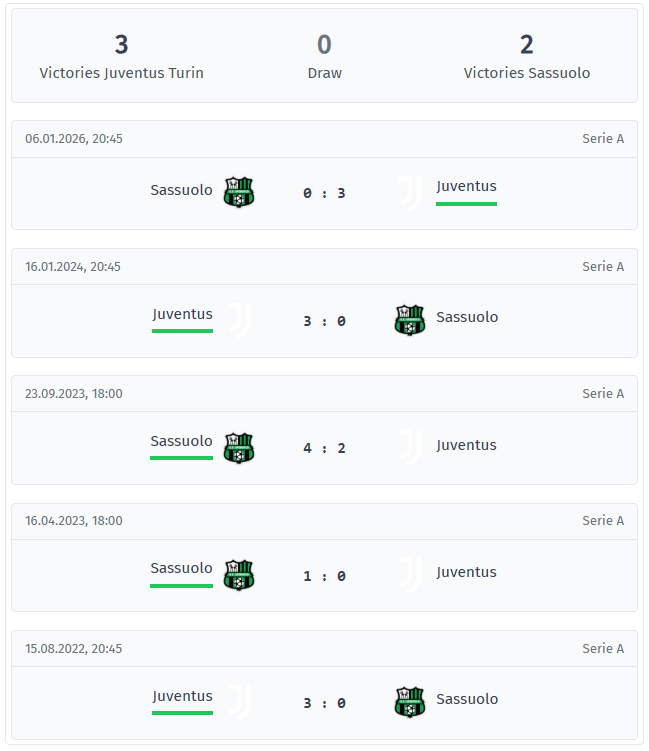The height and width of the screenshot is (751, 649).
Task: Click Juventus logo in 23.09.2023 match
Action: click(410, 447)
